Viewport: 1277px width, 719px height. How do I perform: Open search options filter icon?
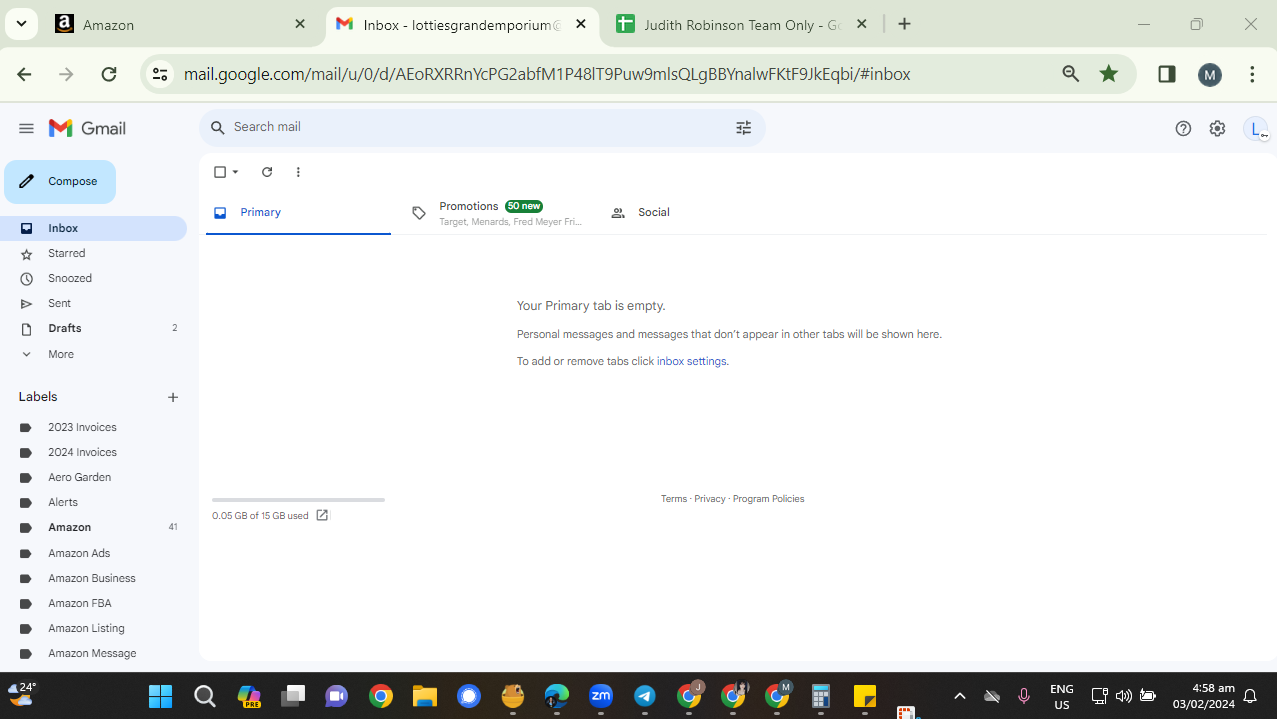pos(743,128)
